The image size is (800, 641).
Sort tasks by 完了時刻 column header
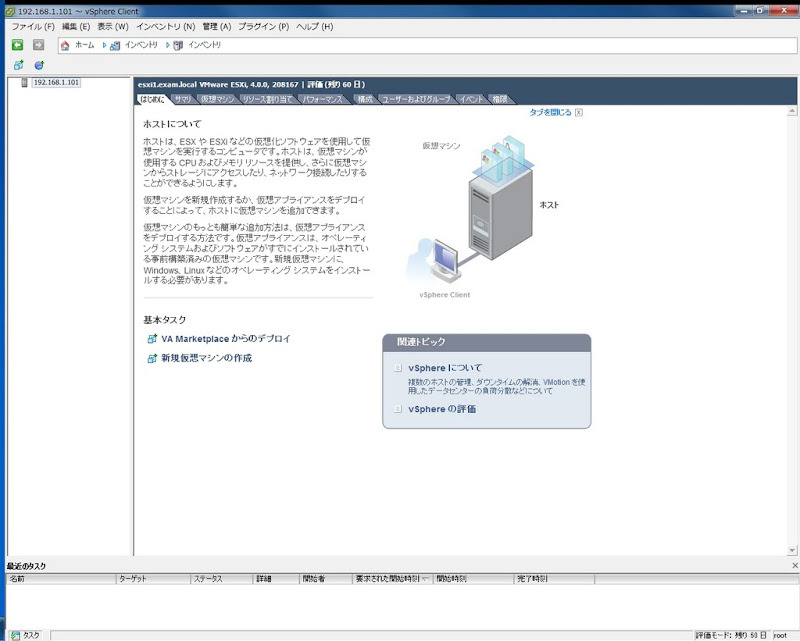(554, 579)
